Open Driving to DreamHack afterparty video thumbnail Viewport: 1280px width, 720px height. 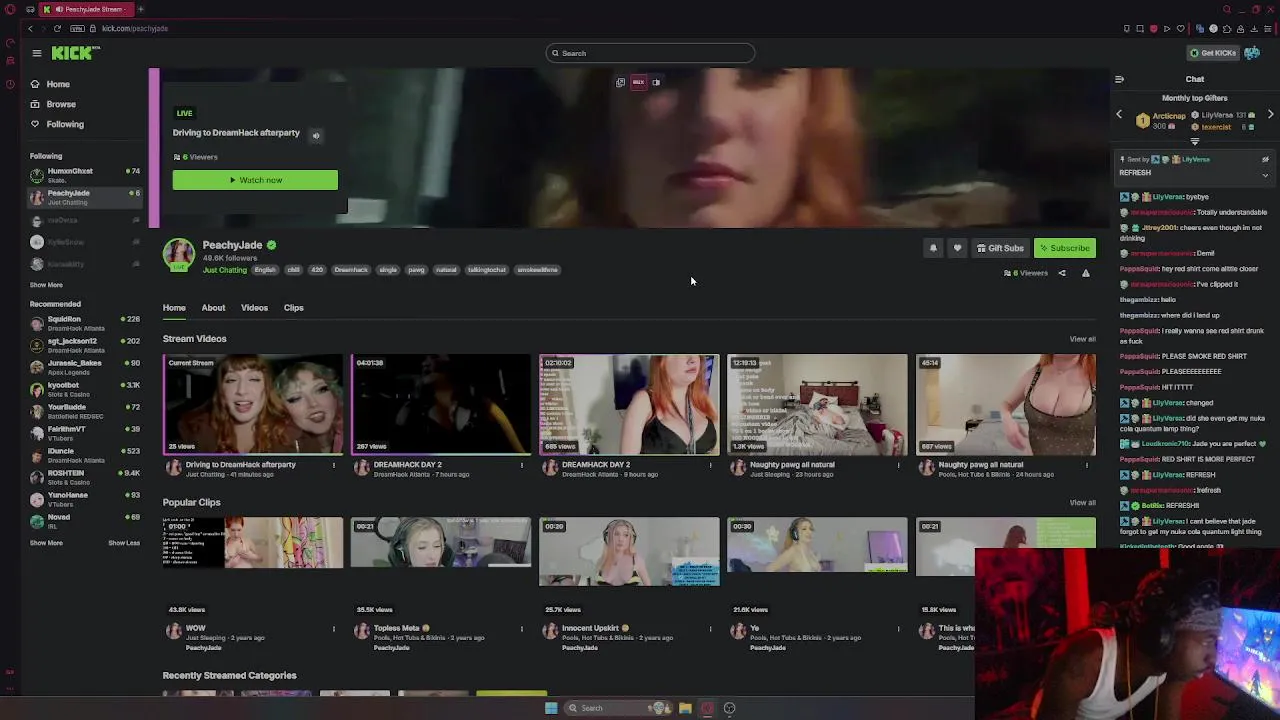click(253, 404)
